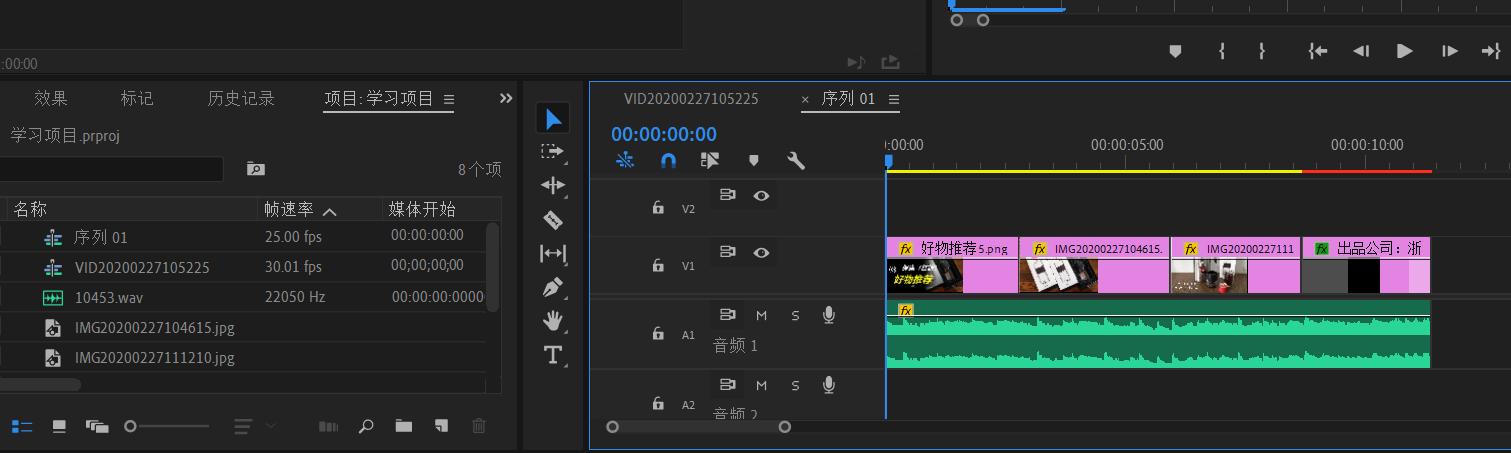Toggle lock on track A1

[658, 334]
